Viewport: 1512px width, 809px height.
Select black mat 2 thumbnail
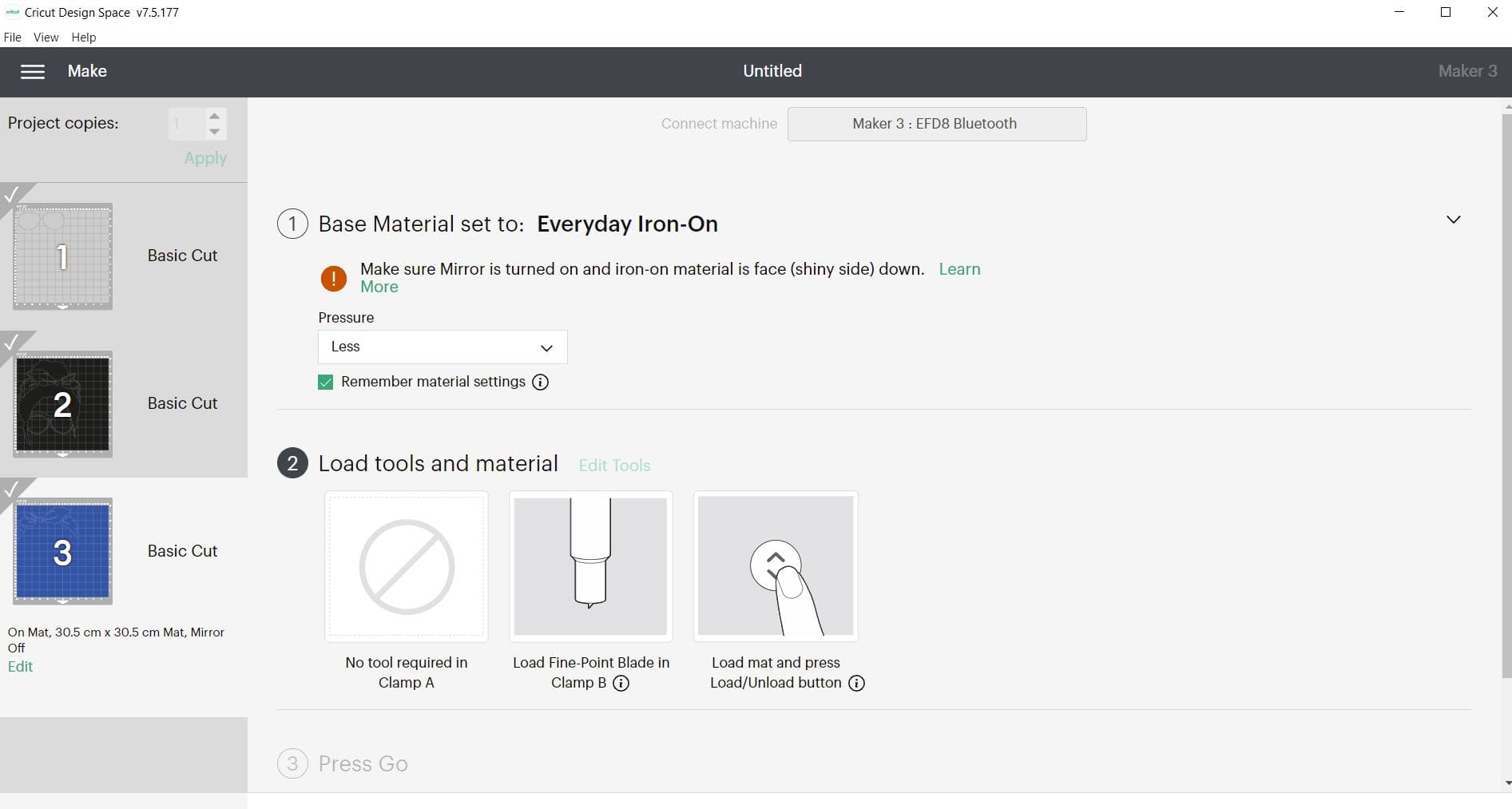[x=62, y=404]
